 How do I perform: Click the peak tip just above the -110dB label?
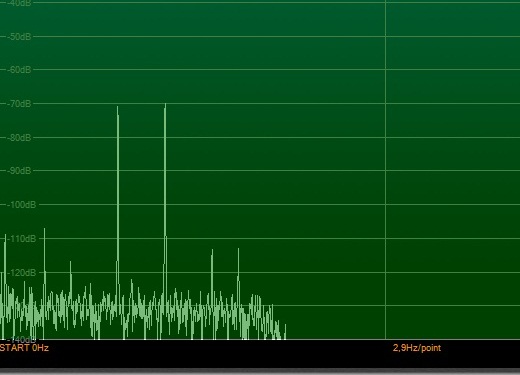(44, 229)
